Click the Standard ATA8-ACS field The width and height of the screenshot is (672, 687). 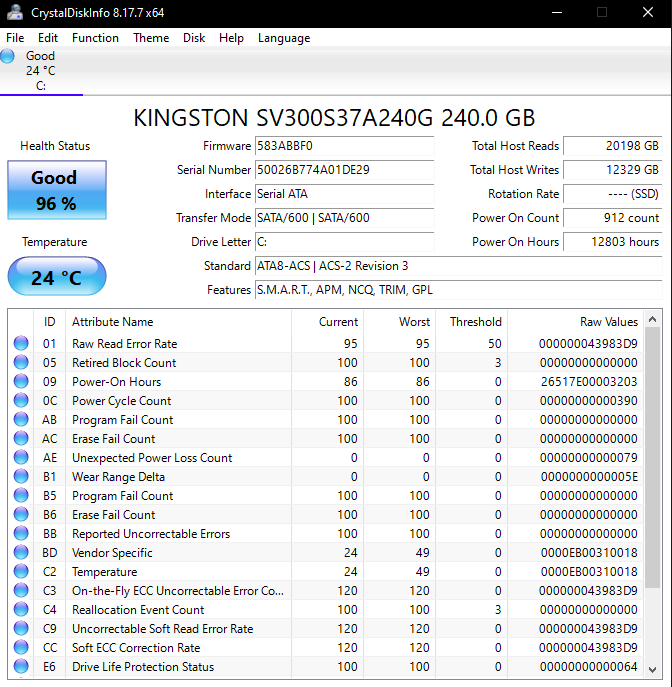tap(459, 266)
